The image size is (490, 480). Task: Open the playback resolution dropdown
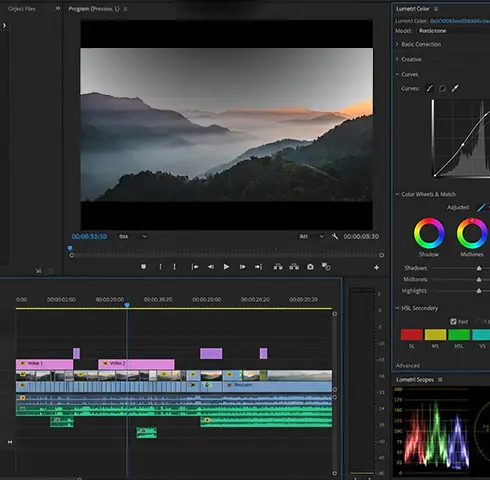tap(311, 236)
